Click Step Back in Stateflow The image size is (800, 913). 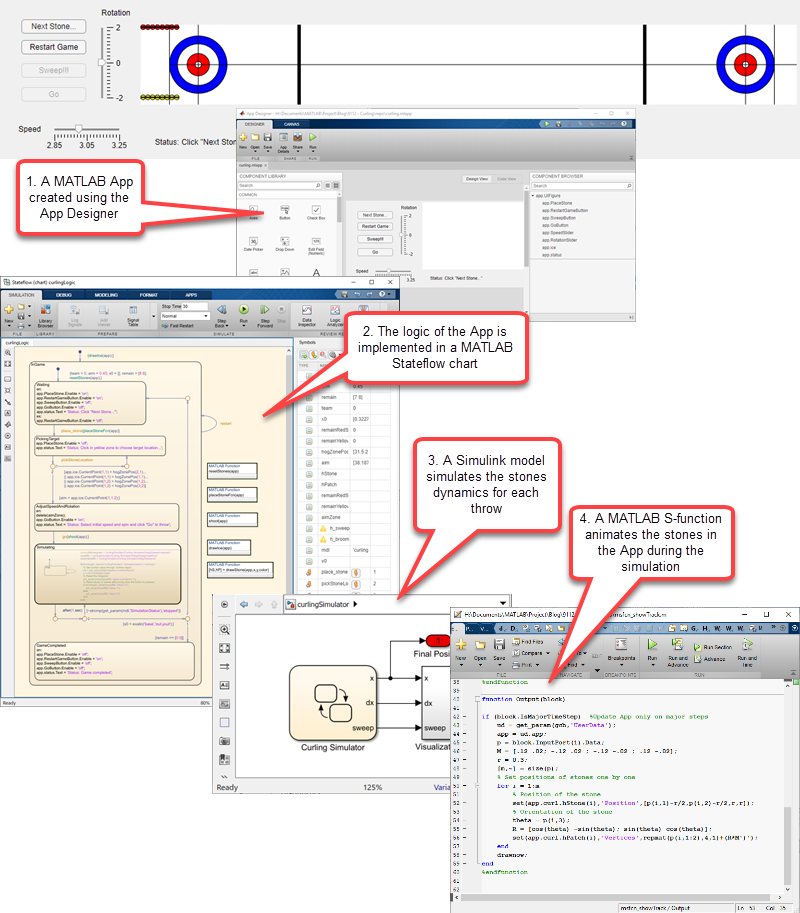click(221, 315)
